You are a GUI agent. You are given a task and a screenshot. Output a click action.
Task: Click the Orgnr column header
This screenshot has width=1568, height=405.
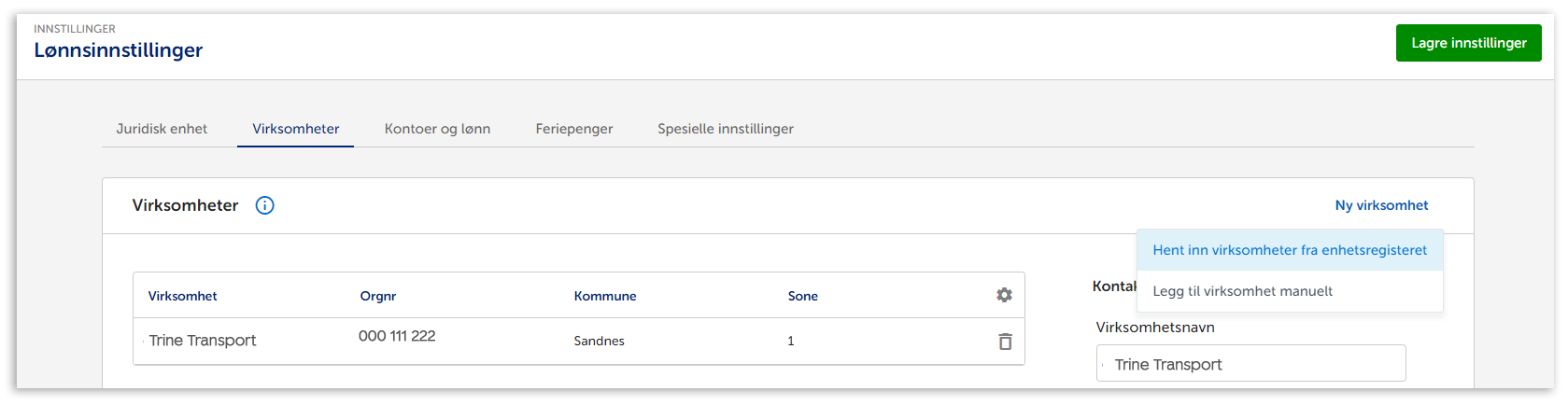tap(378, 296)
